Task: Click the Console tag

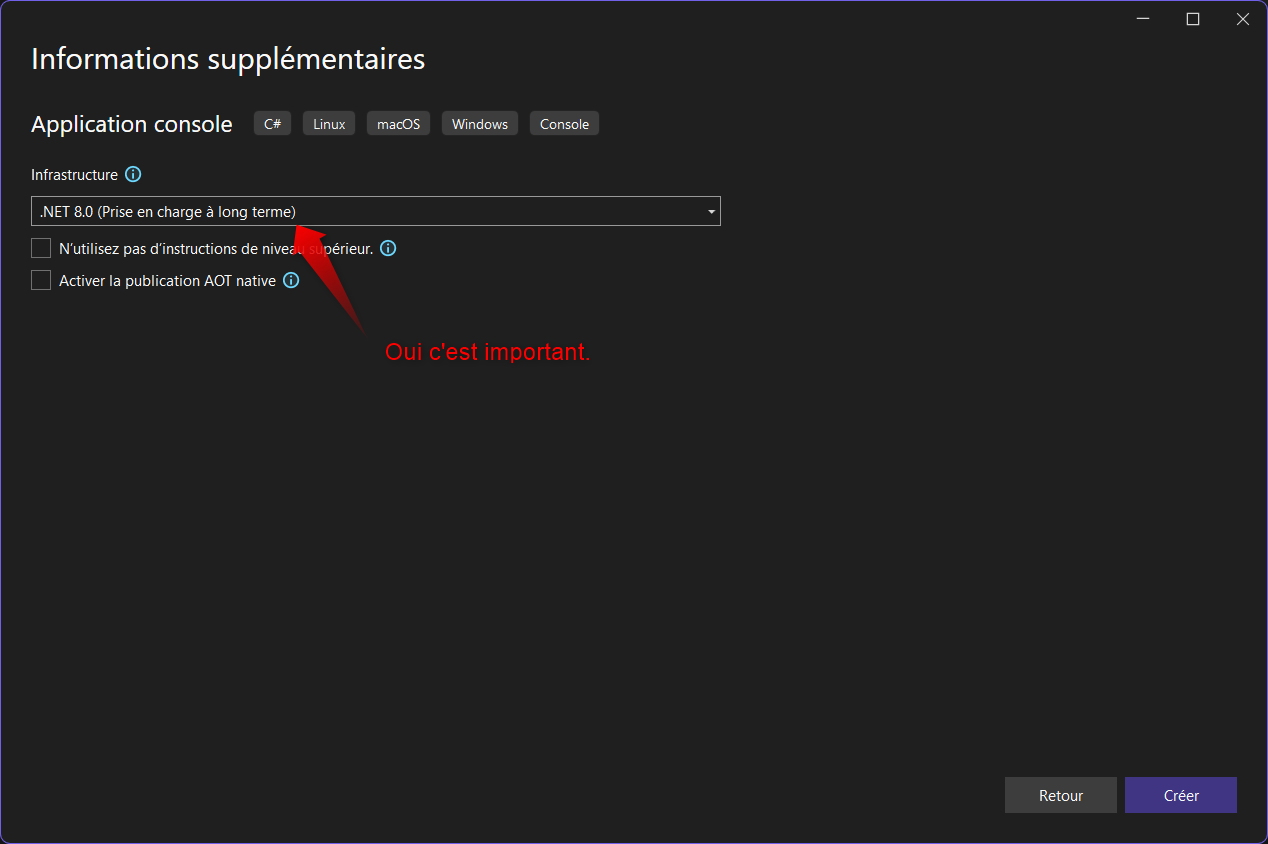Action: click(564, 124)
